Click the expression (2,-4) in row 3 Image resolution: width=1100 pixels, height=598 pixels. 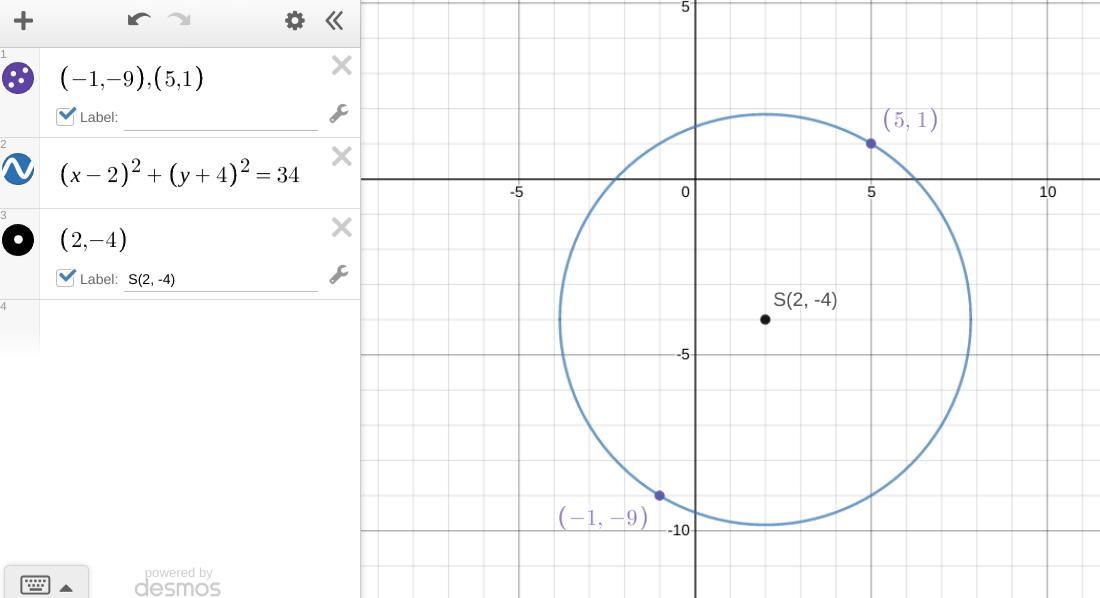(x=93, y=239)
